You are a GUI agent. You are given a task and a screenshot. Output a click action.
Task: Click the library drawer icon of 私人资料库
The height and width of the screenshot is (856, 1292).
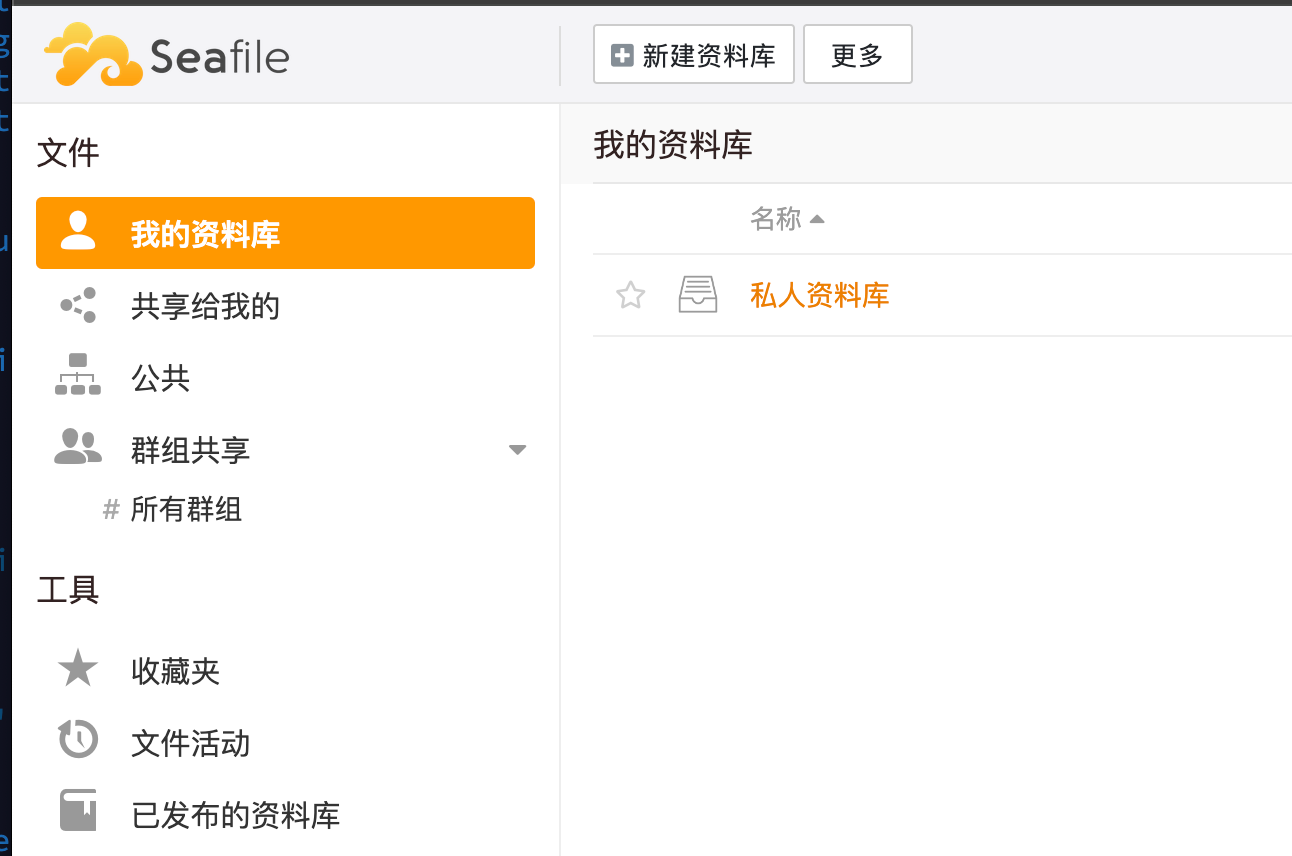[x=698, y=295]
